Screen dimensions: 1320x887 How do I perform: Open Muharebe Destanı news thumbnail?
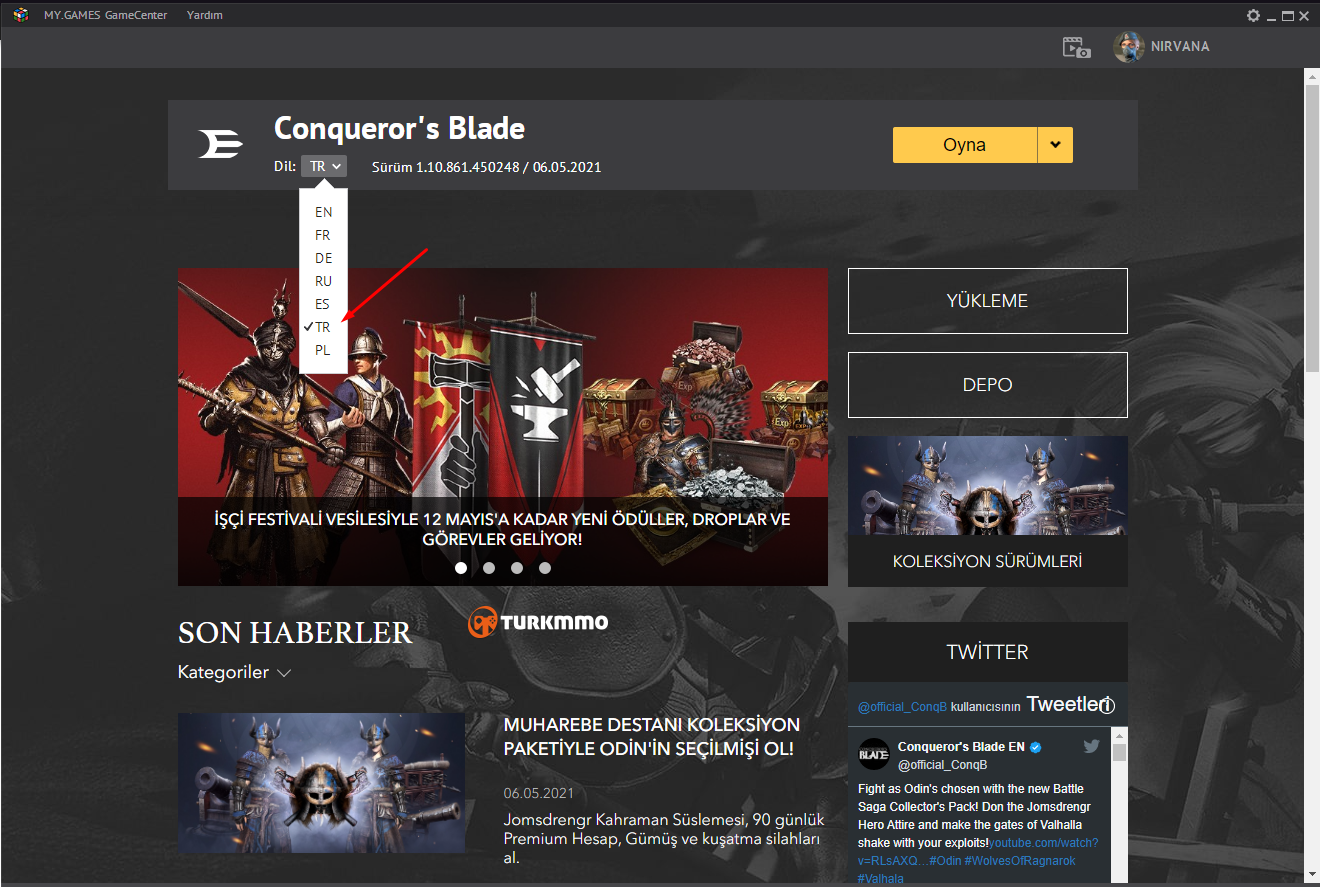pyautogui.click(x=321, y=783)
